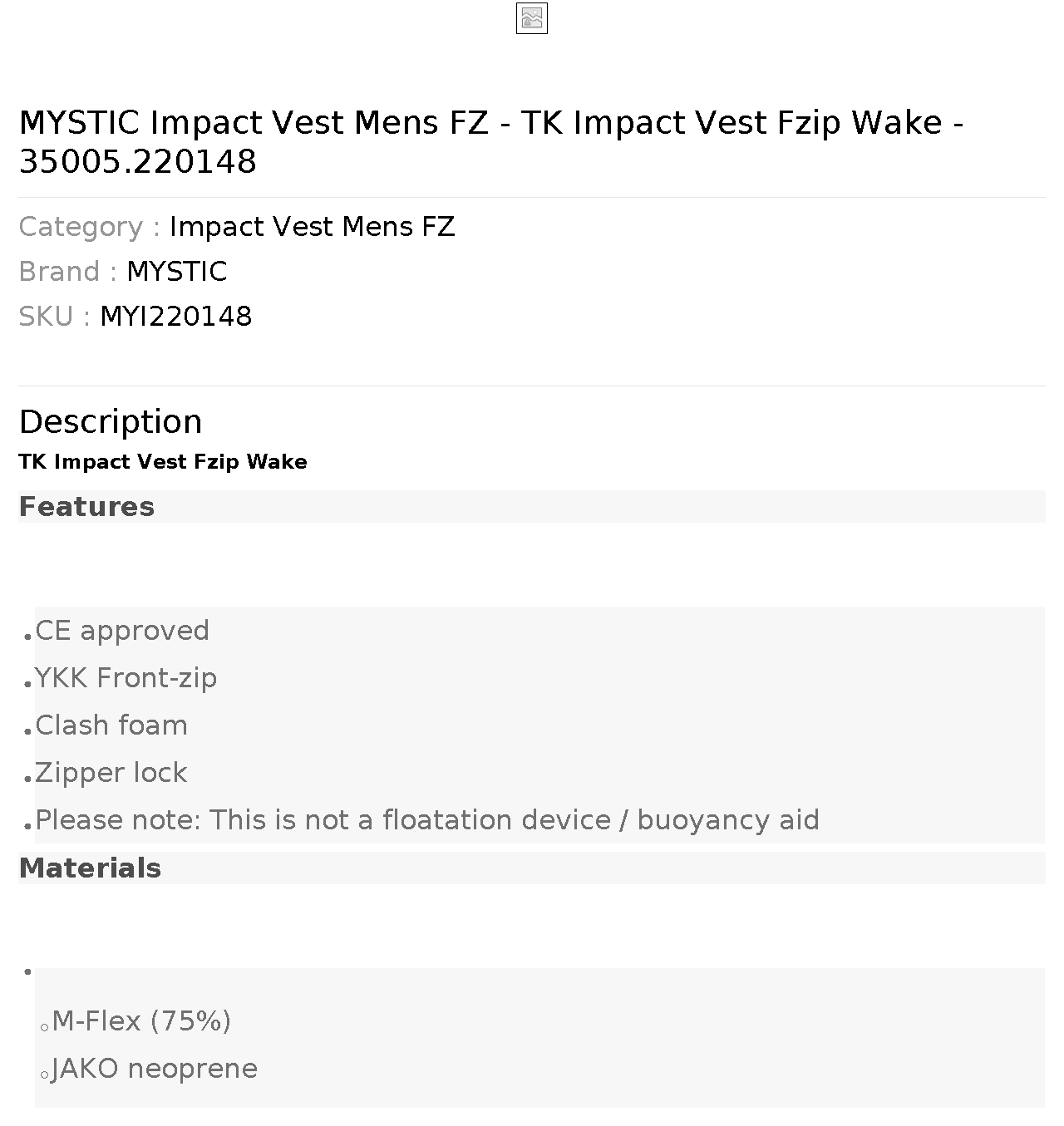Image resolution: width=1064 pixels, height=1126 pixels.
Task: Click the Materials section header
Action: (x=90, y=868)
